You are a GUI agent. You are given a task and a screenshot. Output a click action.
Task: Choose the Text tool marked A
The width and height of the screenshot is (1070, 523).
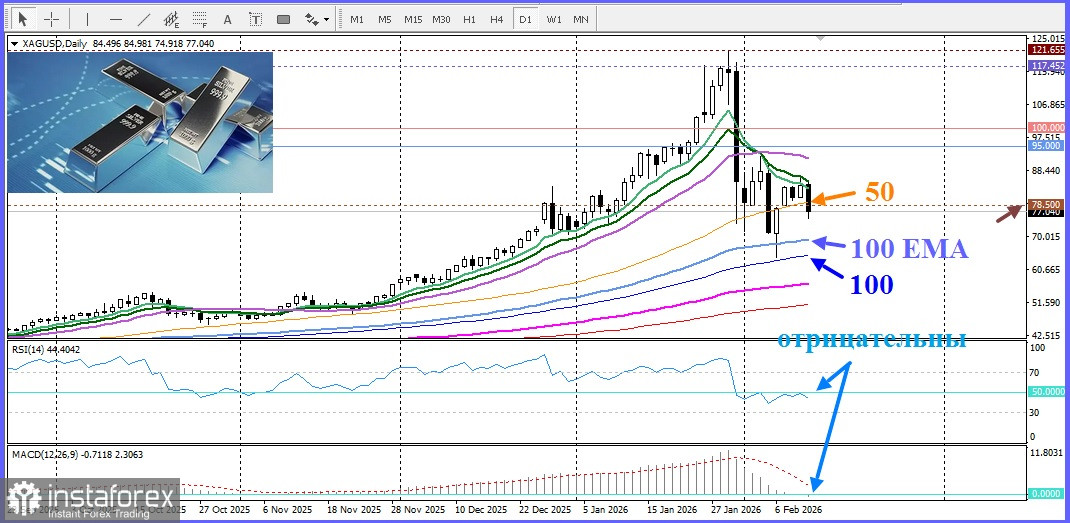pos(228,19)
